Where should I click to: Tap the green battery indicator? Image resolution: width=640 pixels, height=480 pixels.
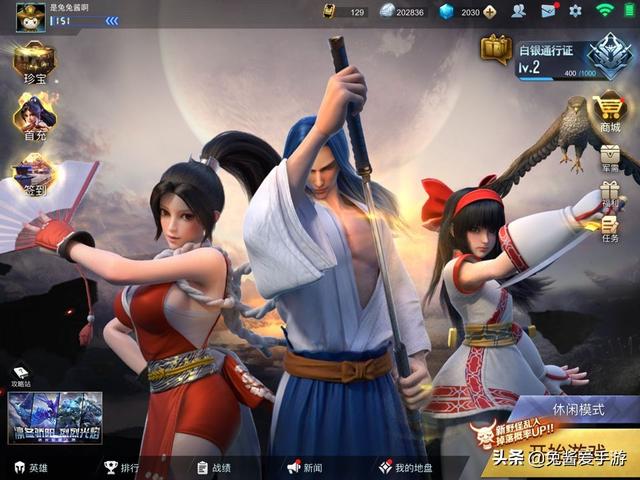(630, 10)
